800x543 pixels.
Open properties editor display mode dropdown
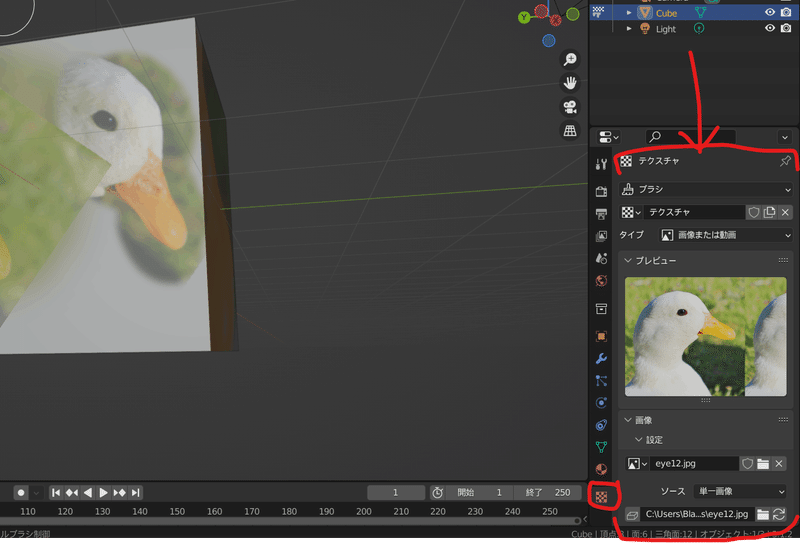[609, 137]
